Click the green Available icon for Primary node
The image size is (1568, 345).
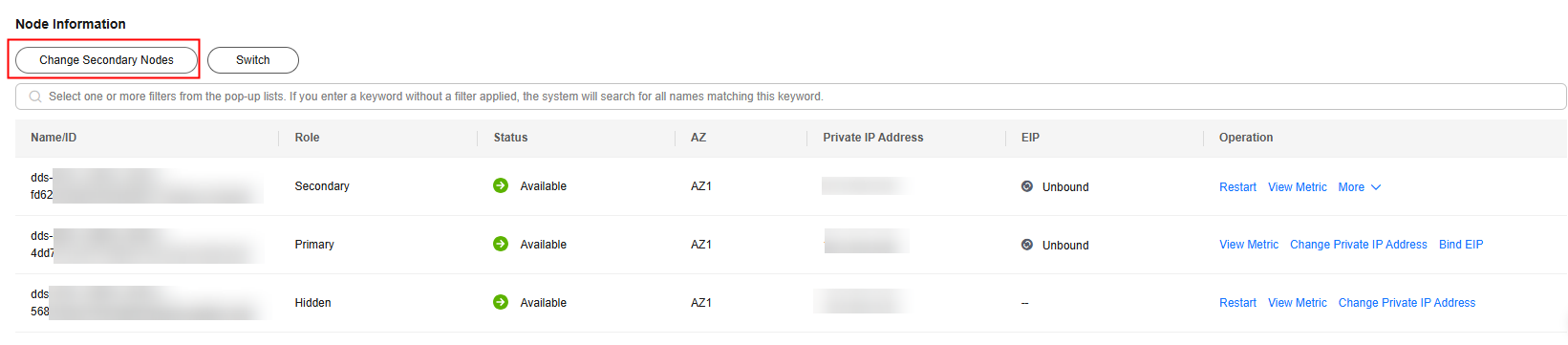coord(501,244)
